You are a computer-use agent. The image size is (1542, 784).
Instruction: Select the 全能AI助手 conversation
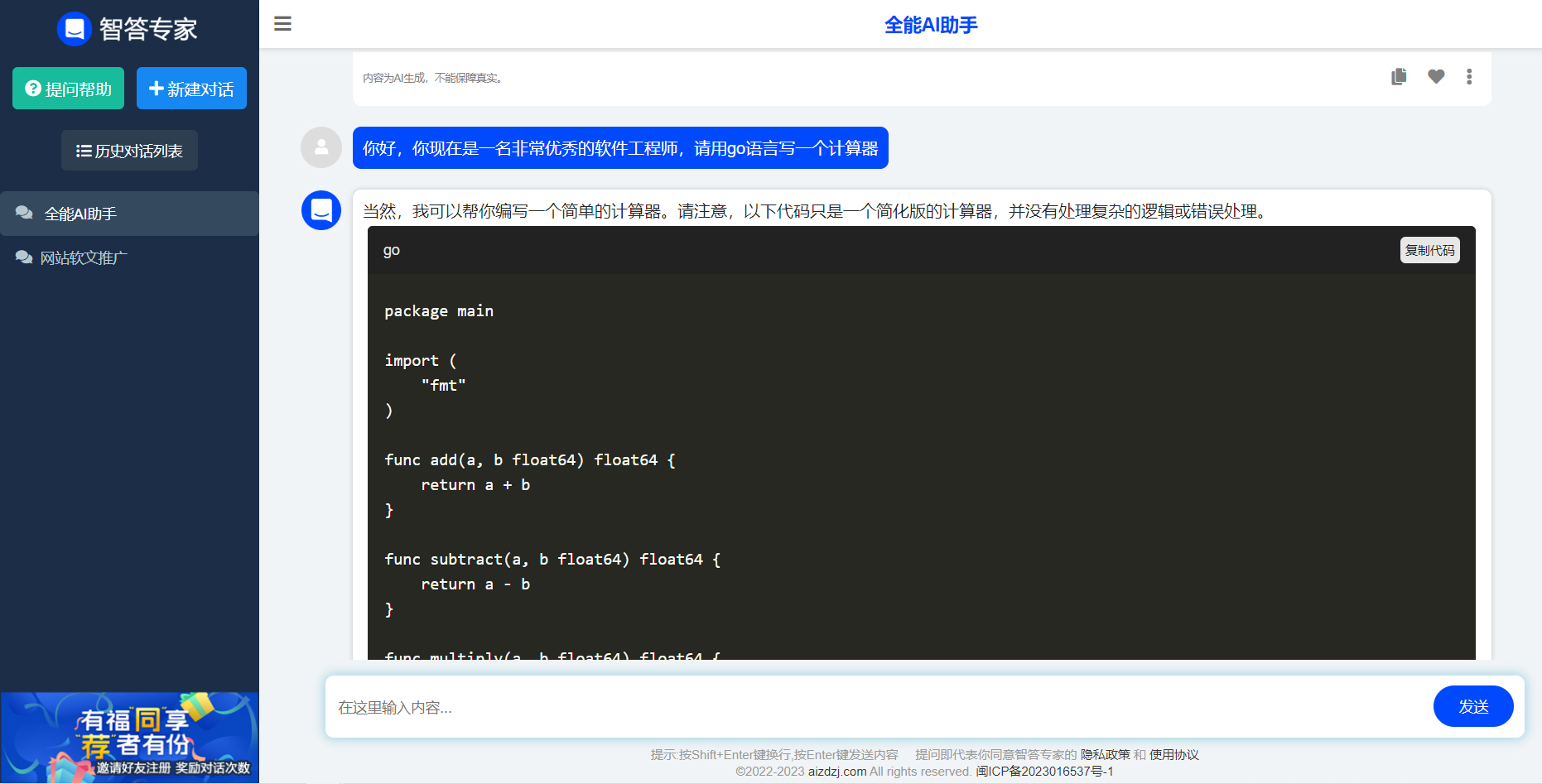(x=129, y=214)
